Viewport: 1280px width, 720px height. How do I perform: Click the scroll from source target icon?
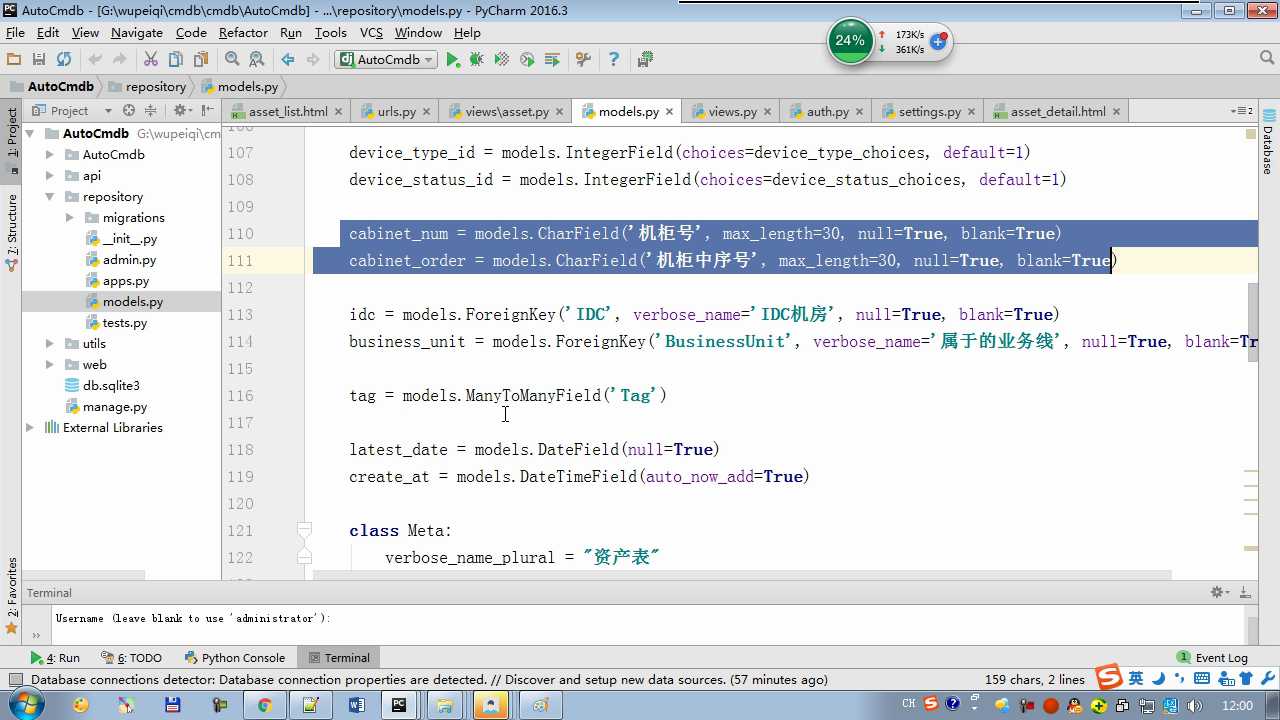tap(129, 111)
